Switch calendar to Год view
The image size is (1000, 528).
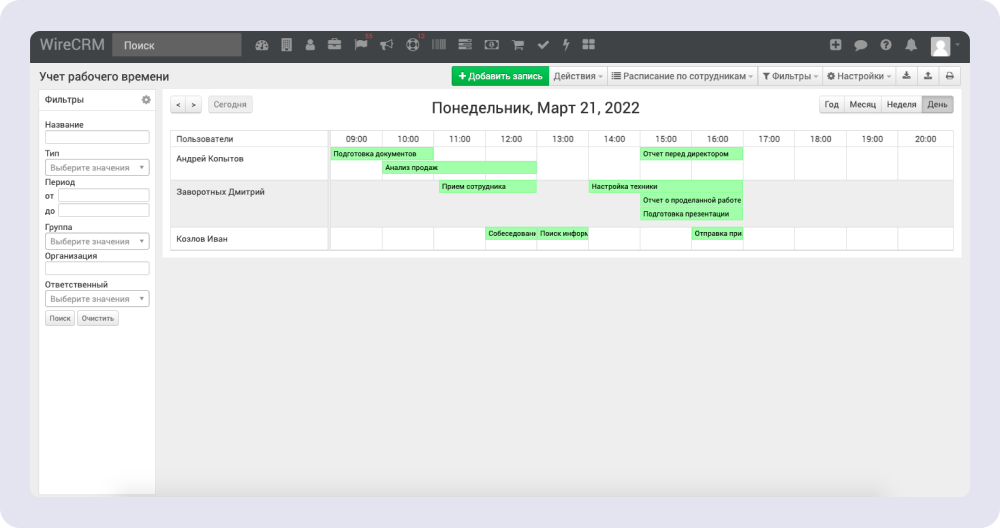pyautogui.click(x=831, y=105)
